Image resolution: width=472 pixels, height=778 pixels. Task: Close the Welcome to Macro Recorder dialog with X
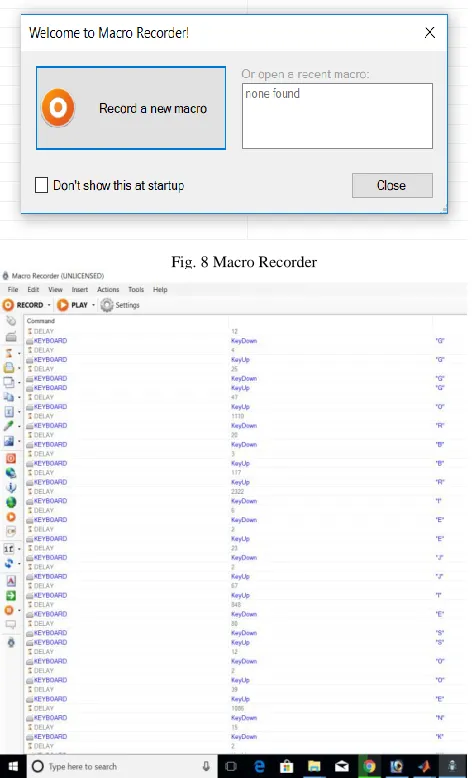pyautogui.click(x=430, y=33)
